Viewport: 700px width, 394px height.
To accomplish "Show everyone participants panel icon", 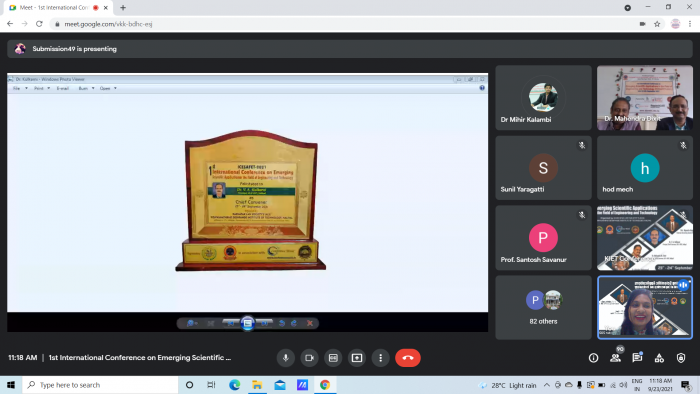I will coord(615,358).
